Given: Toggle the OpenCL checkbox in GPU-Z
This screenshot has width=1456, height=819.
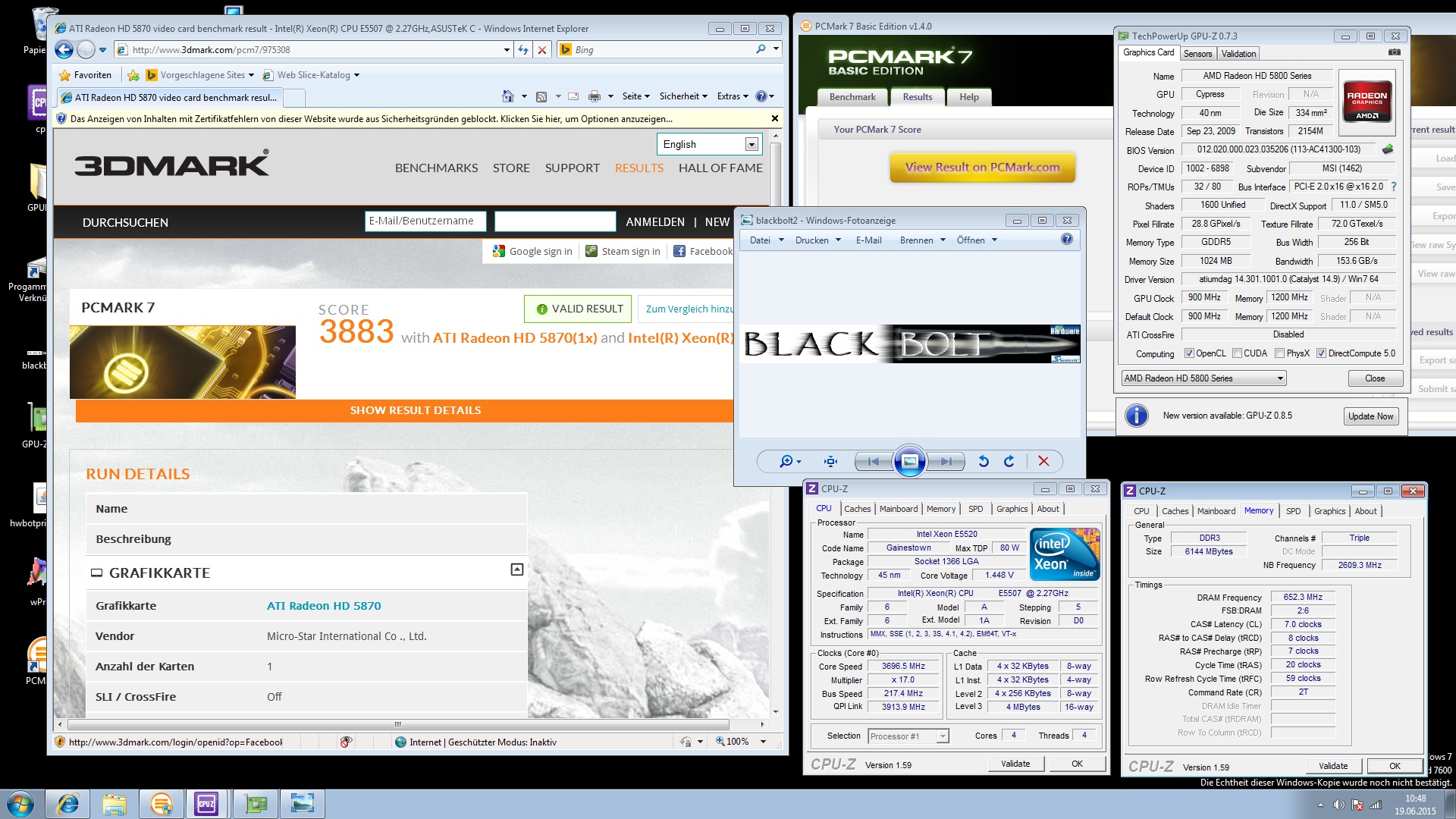Looking at the screenshot, I should pos(1189,353).
